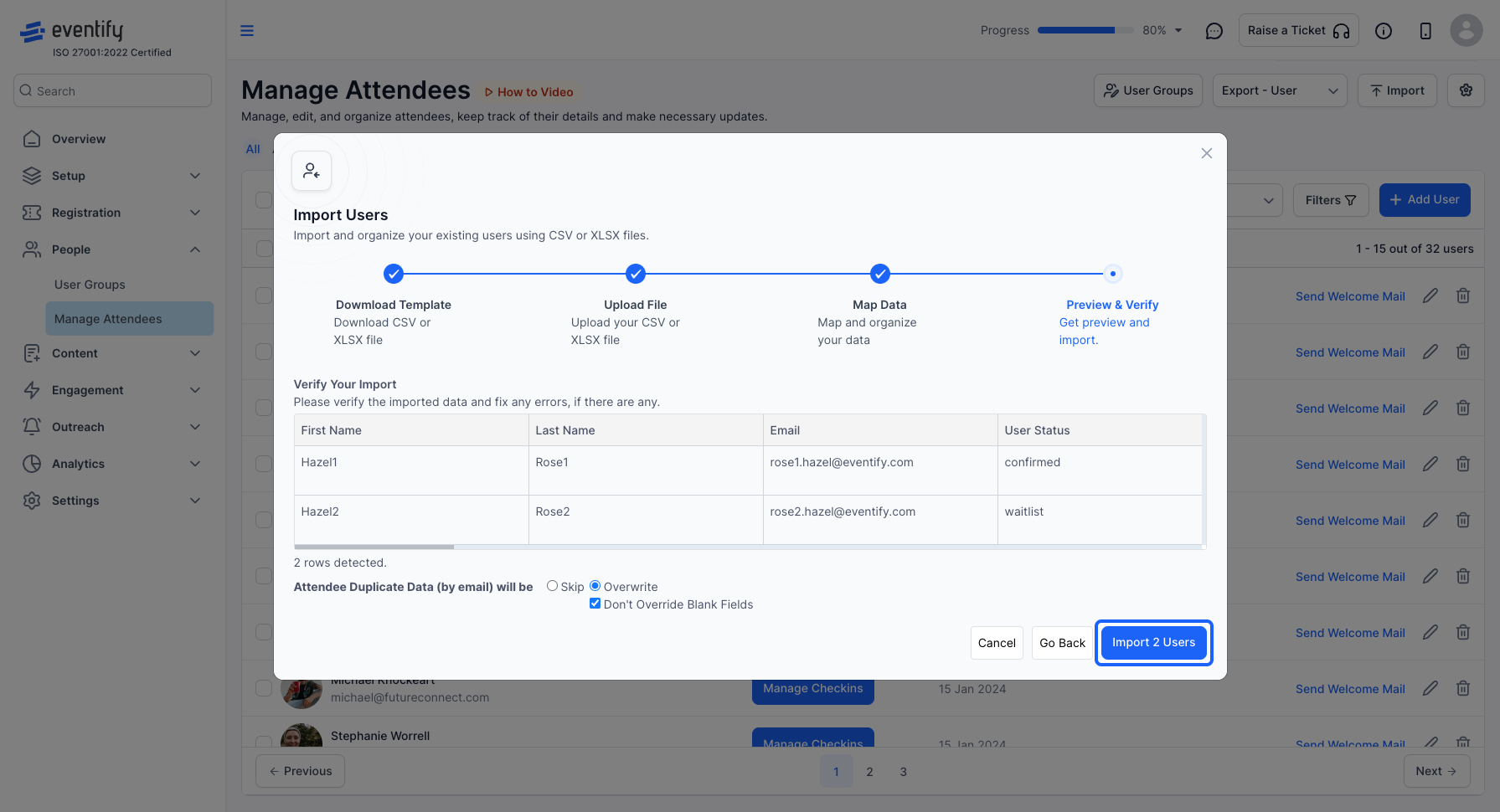1500x812 pixels.
Task: Click the Content document icon
Action: click(x=32, y=353)
